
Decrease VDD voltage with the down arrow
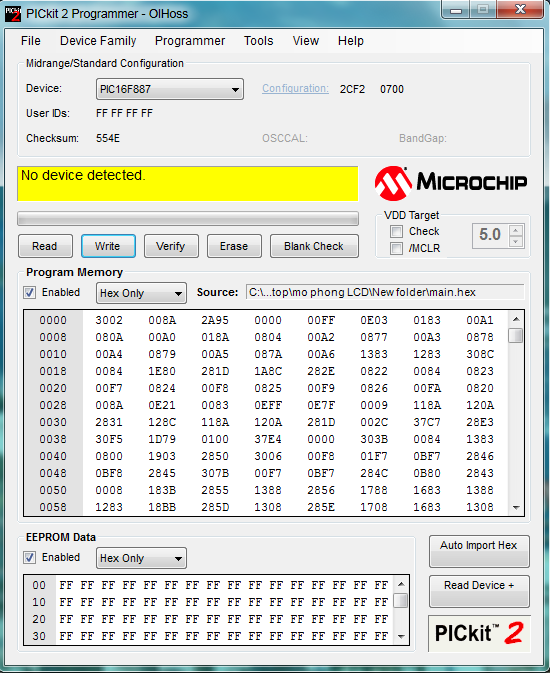coord(516,242)
